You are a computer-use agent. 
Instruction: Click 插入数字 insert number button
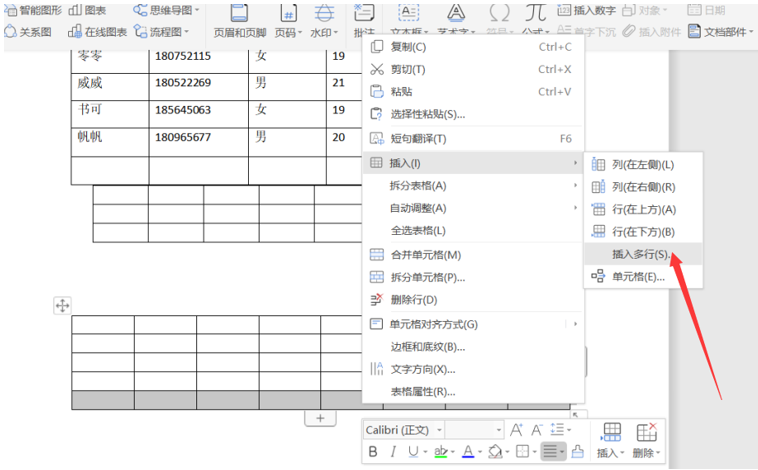click(x=586, y=10)
